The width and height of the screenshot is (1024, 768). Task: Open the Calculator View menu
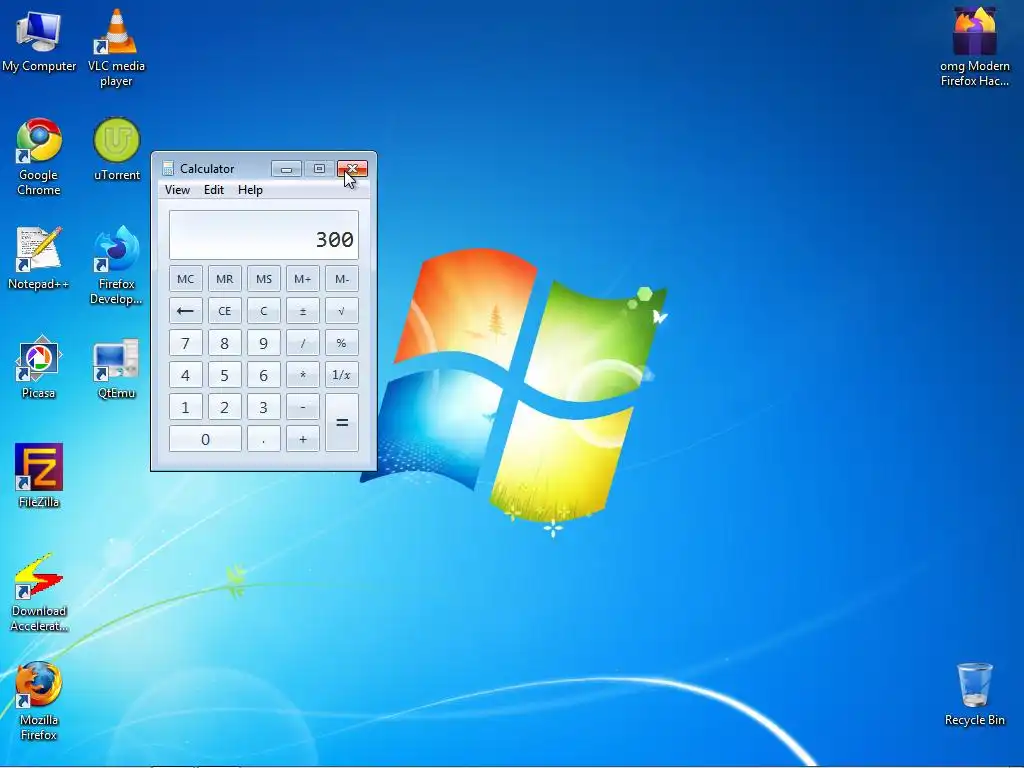177,190
